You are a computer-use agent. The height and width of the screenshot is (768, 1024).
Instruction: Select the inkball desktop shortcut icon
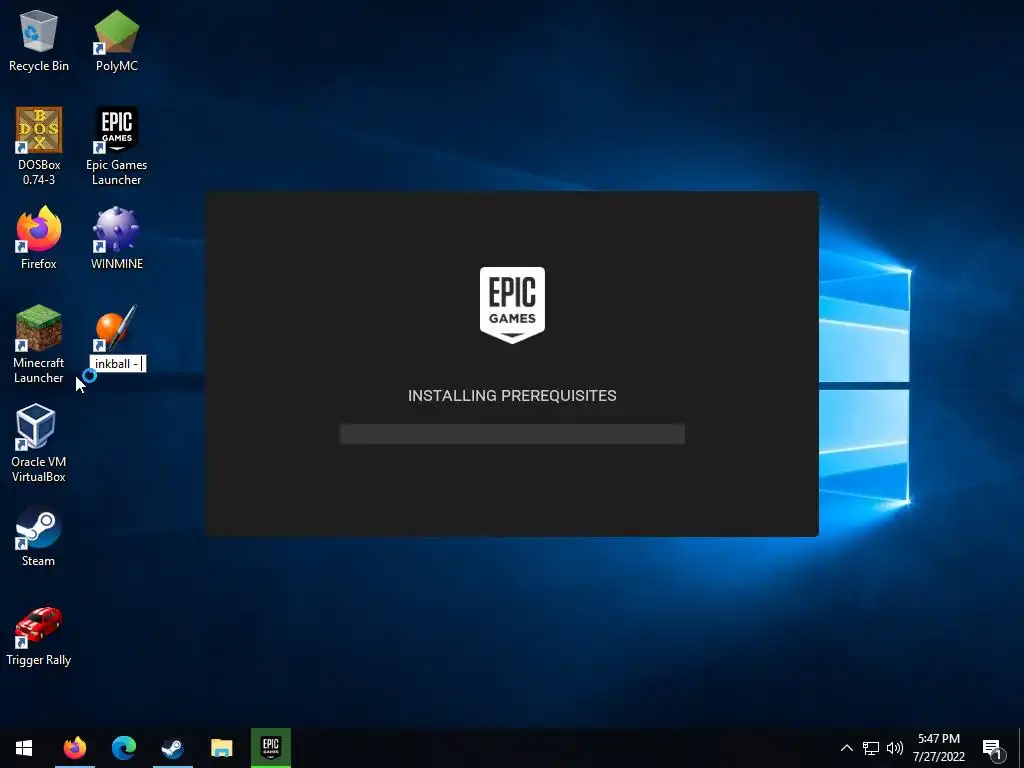point(116,328)
